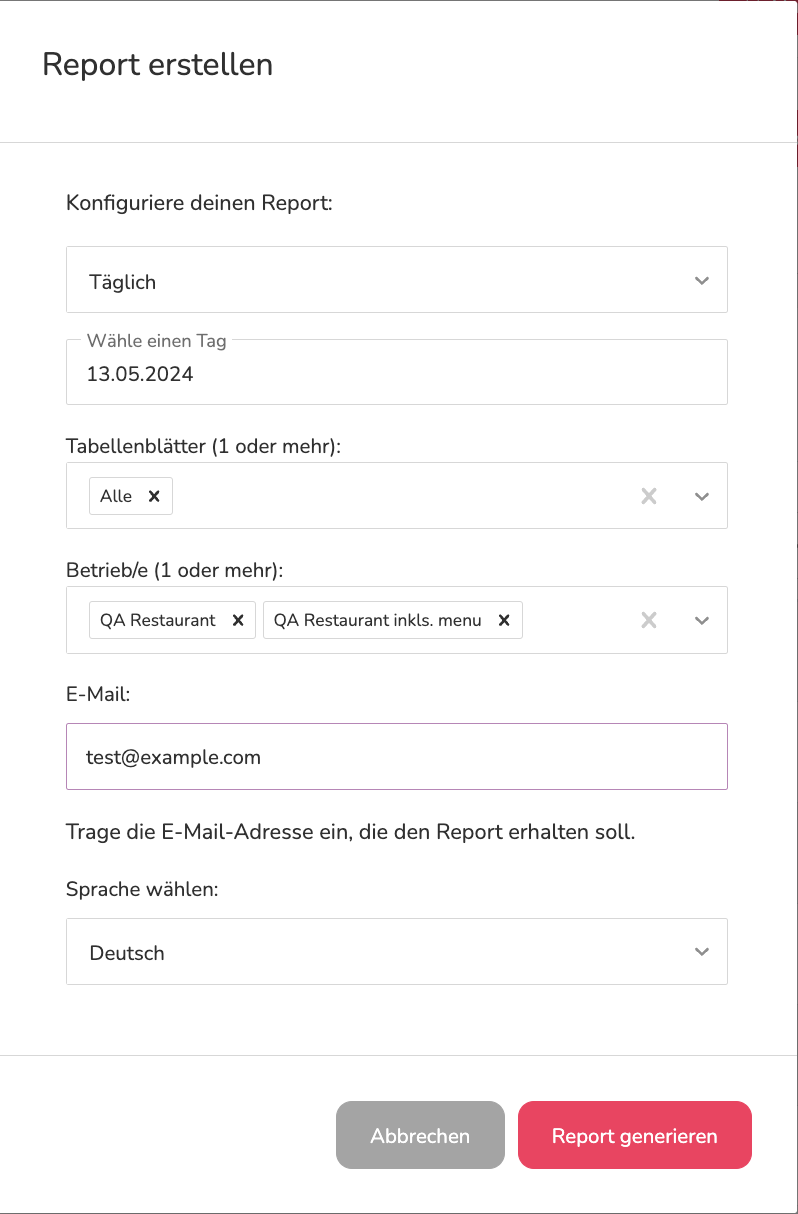
Task: Remove QA Restaurant tag
Action: [238, 620]
